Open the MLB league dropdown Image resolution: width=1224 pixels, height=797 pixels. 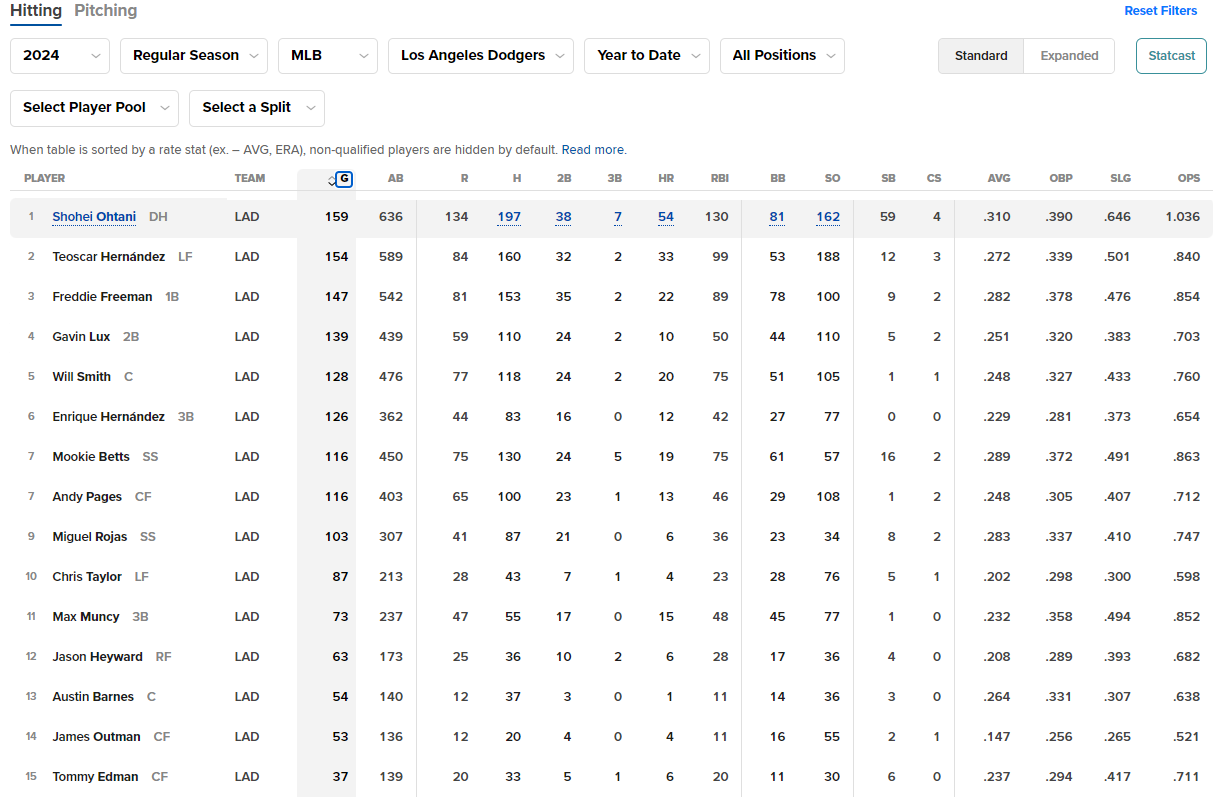[328, 56]
